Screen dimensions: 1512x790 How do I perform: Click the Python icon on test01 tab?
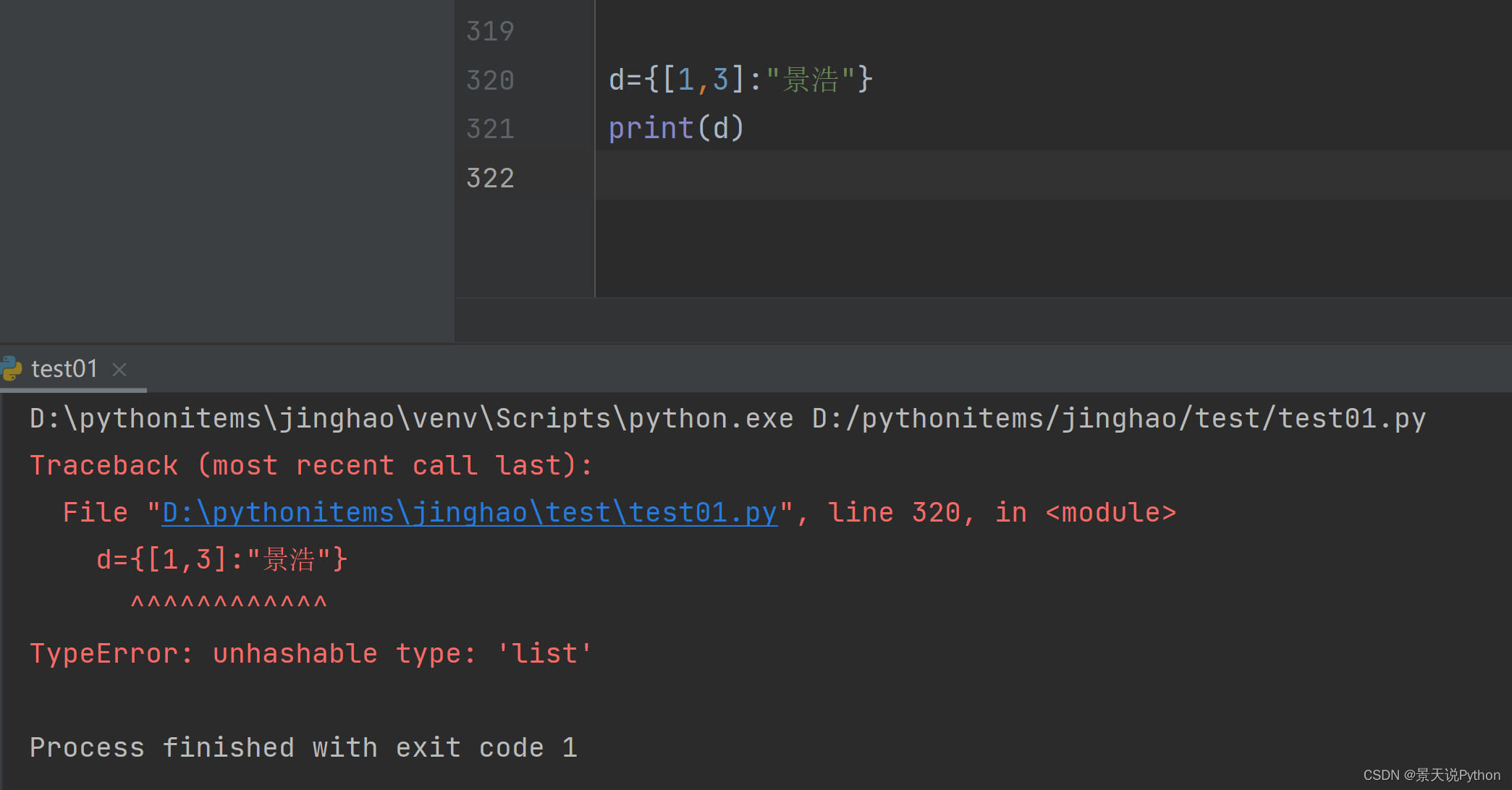pyautogui.click(x=12, y=368)
